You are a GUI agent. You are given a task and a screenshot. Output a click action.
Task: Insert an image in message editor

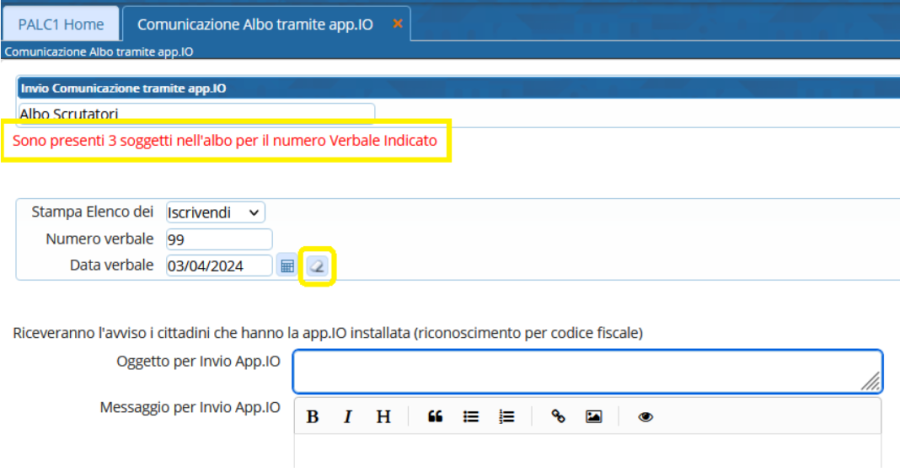593,417
